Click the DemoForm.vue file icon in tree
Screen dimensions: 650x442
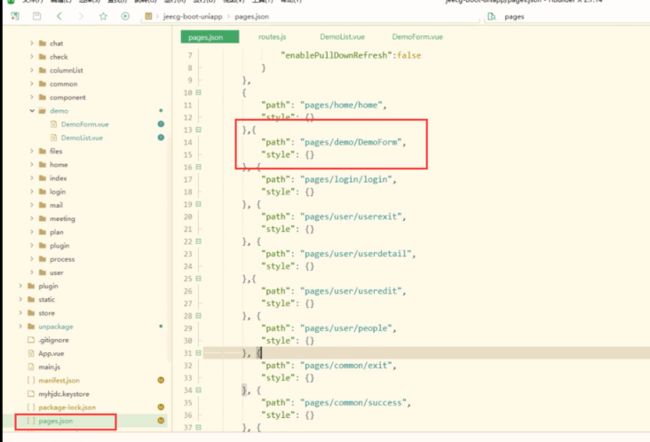point(53,124)
